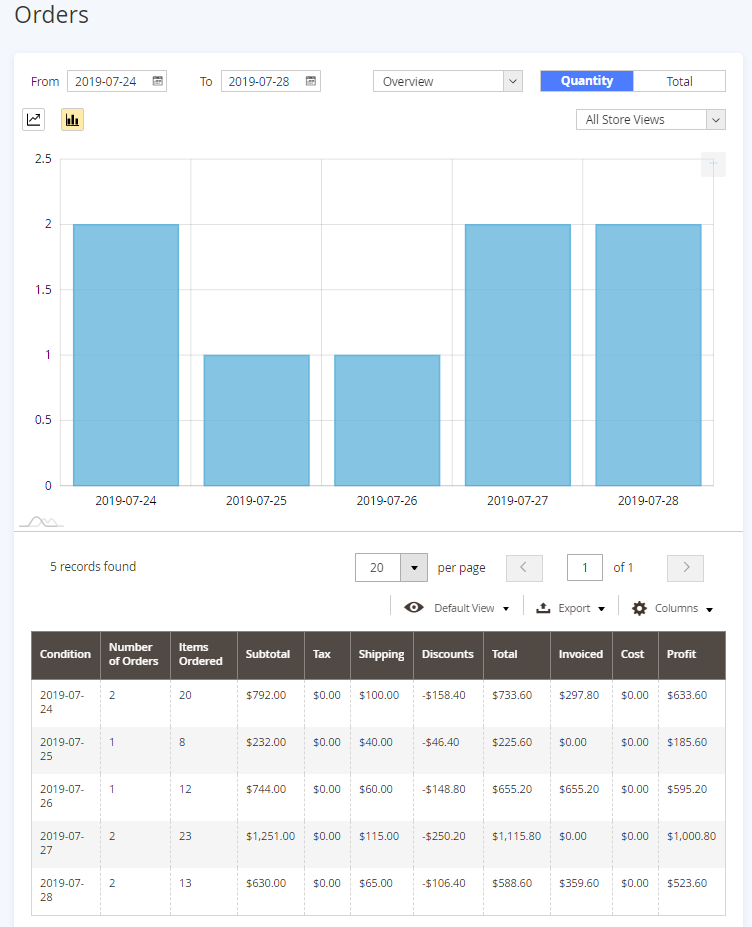Screen dimensions: 752x927
Task: Open the To date calendar picker
Action: 312,81
